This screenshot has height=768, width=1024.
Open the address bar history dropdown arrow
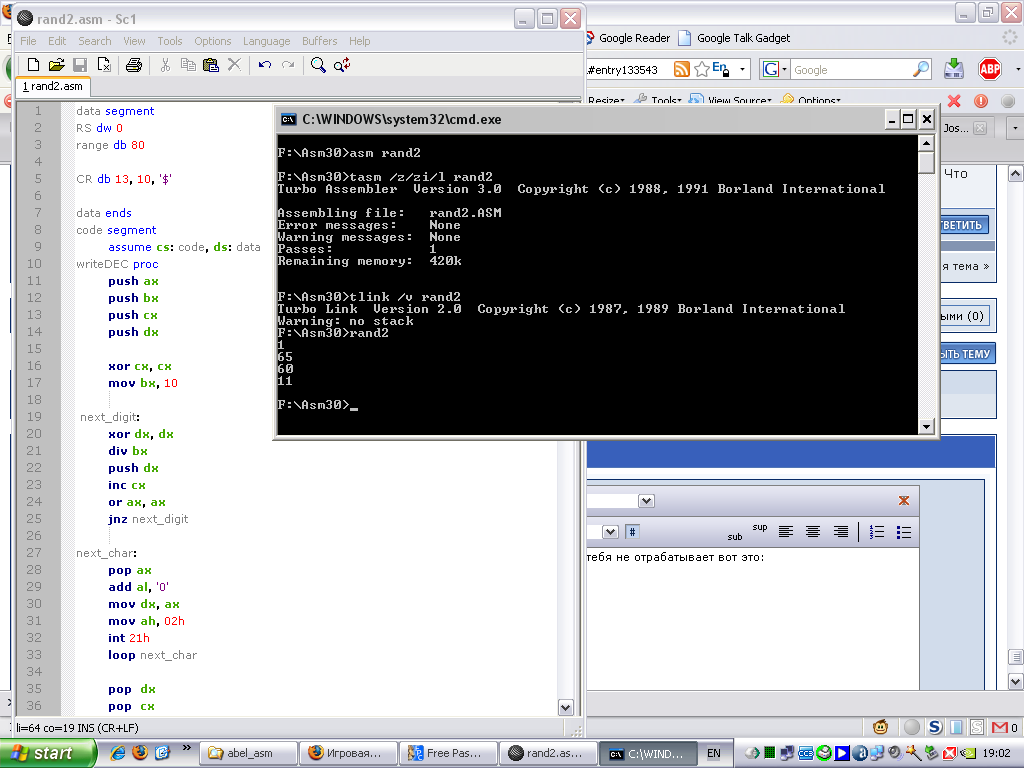[743, 70]
